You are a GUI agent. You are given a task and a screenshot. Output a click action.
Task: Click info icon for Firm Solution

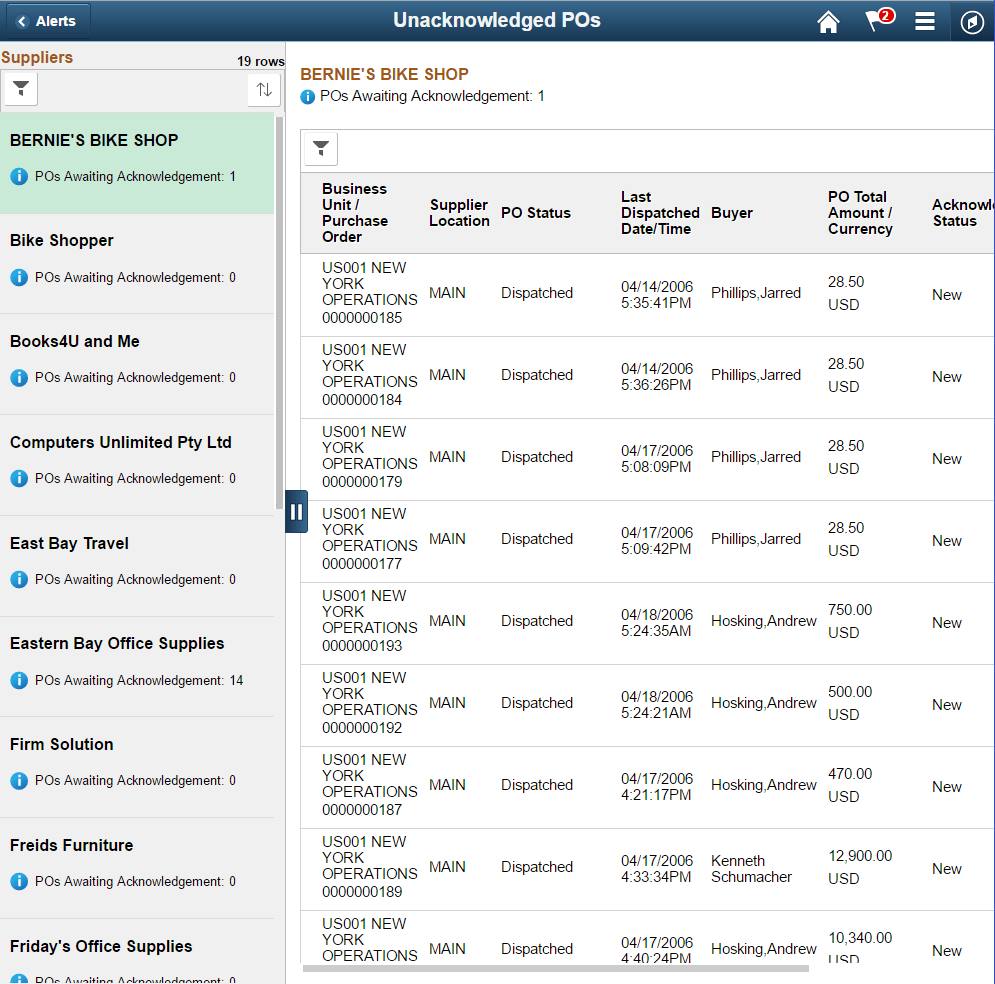19,780
